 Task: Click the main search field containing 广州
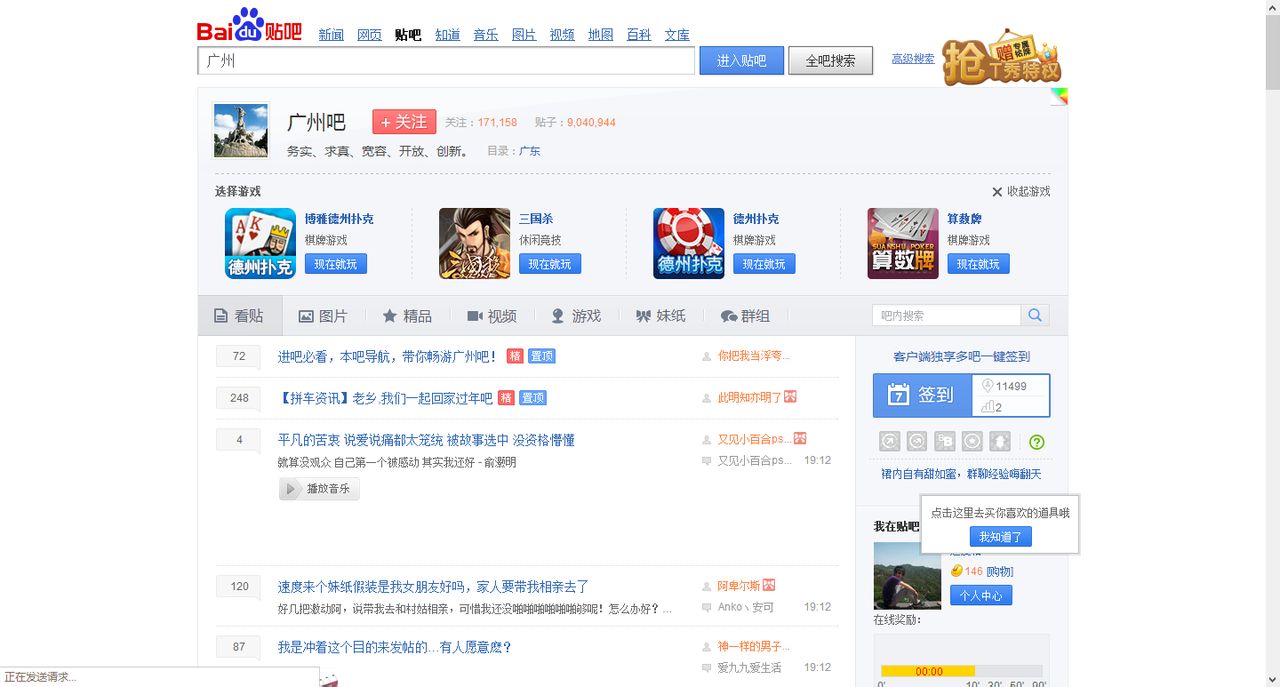[x=446, y=61]
